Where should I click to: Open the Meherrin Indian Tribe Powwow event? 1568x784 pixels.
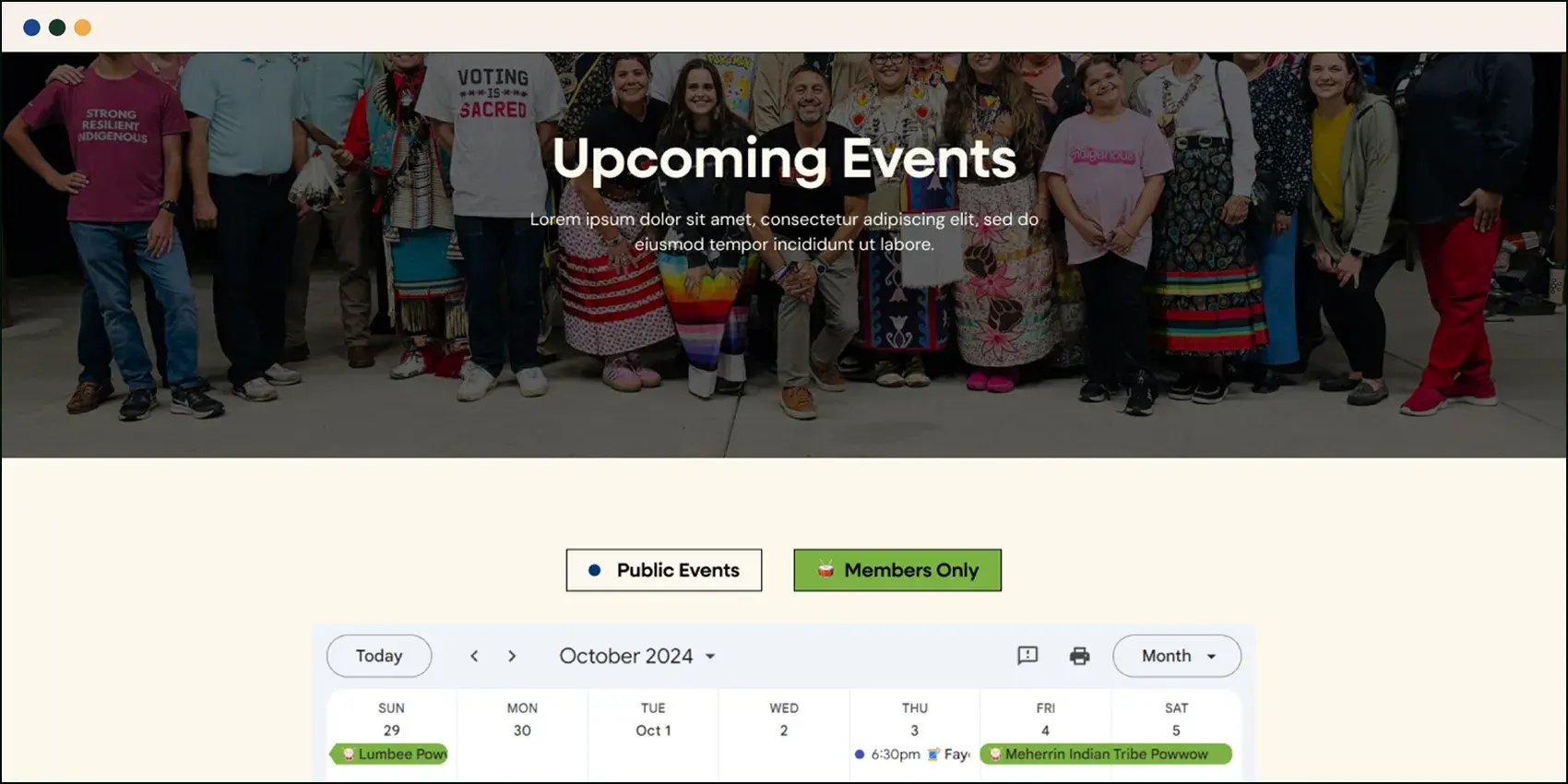1106,754
